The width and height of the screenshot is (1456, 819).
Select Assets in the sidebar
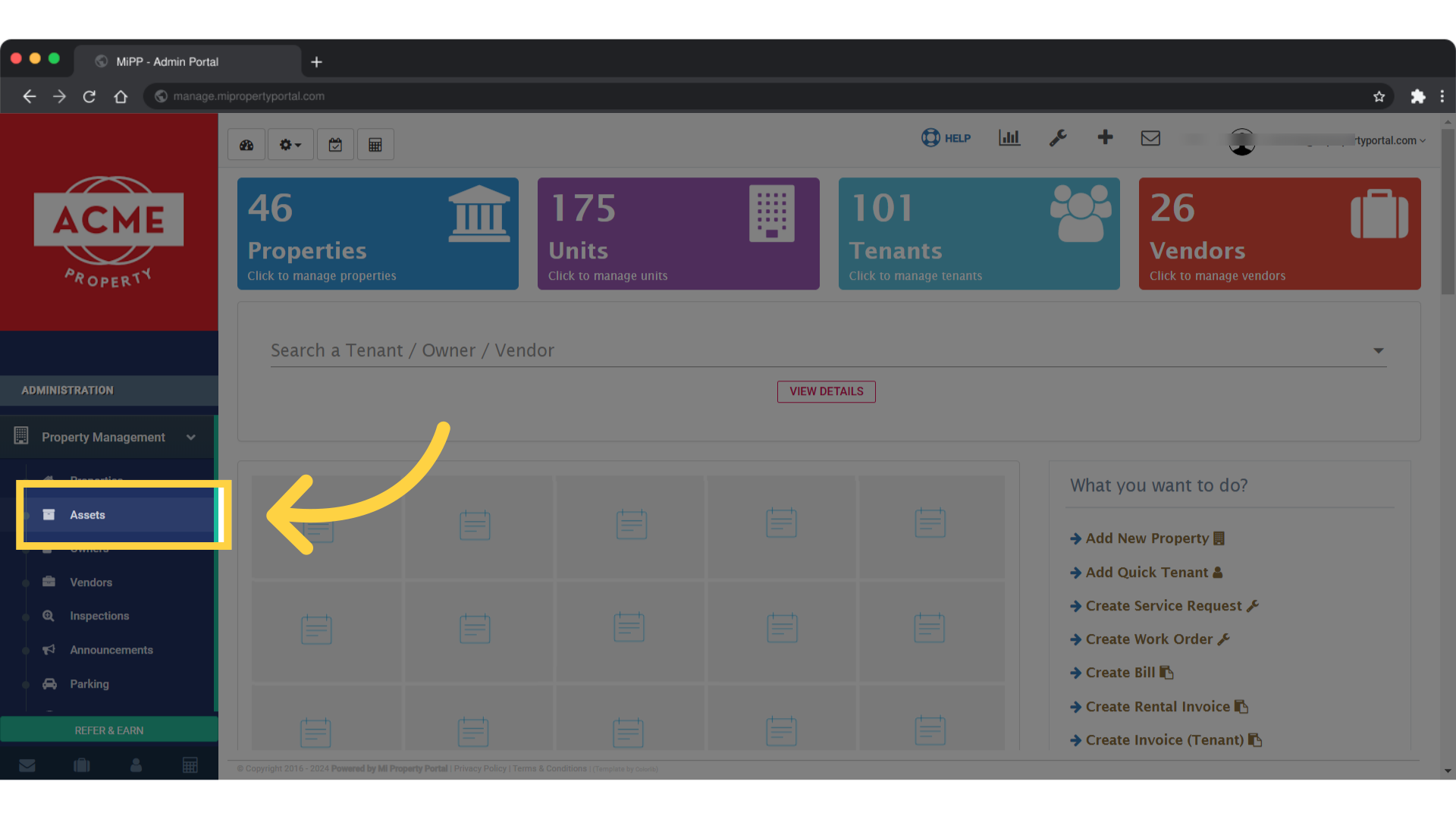pos(89,514)
